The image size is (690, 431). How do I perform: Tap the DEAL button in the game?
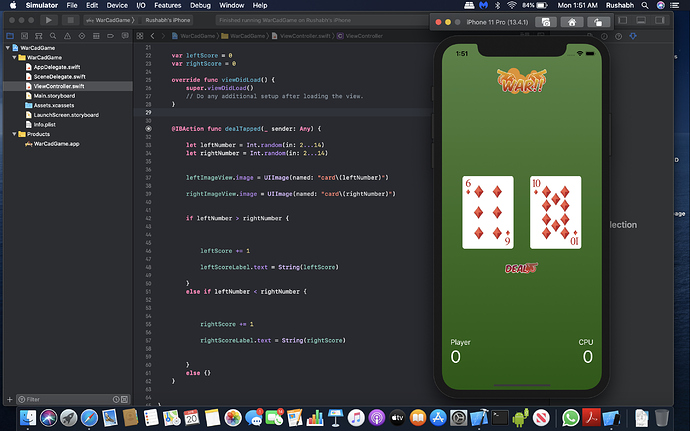pyautogui.click(x=520, y=268)
